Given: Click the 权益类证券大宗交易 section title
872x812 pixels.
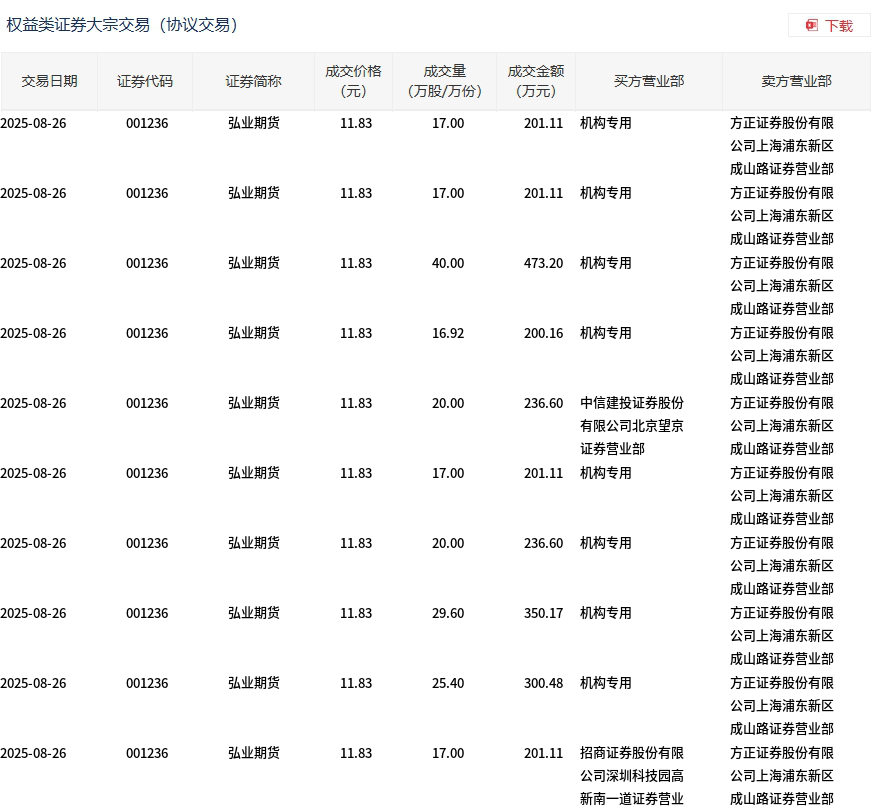Looking at the screenshot, I should click(x=122, y=25).
